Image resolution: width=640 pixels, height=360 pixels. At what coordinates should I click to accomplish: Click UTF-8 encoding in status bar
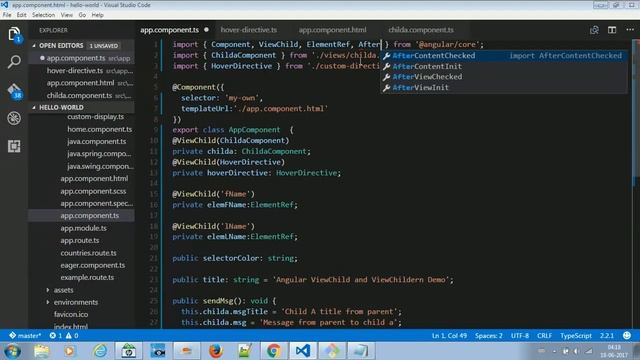520,336
